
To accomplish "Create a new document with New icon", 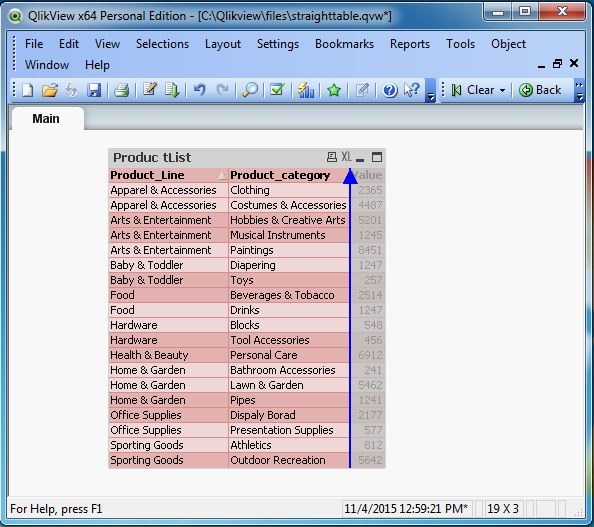I will [x=28, y=90].
